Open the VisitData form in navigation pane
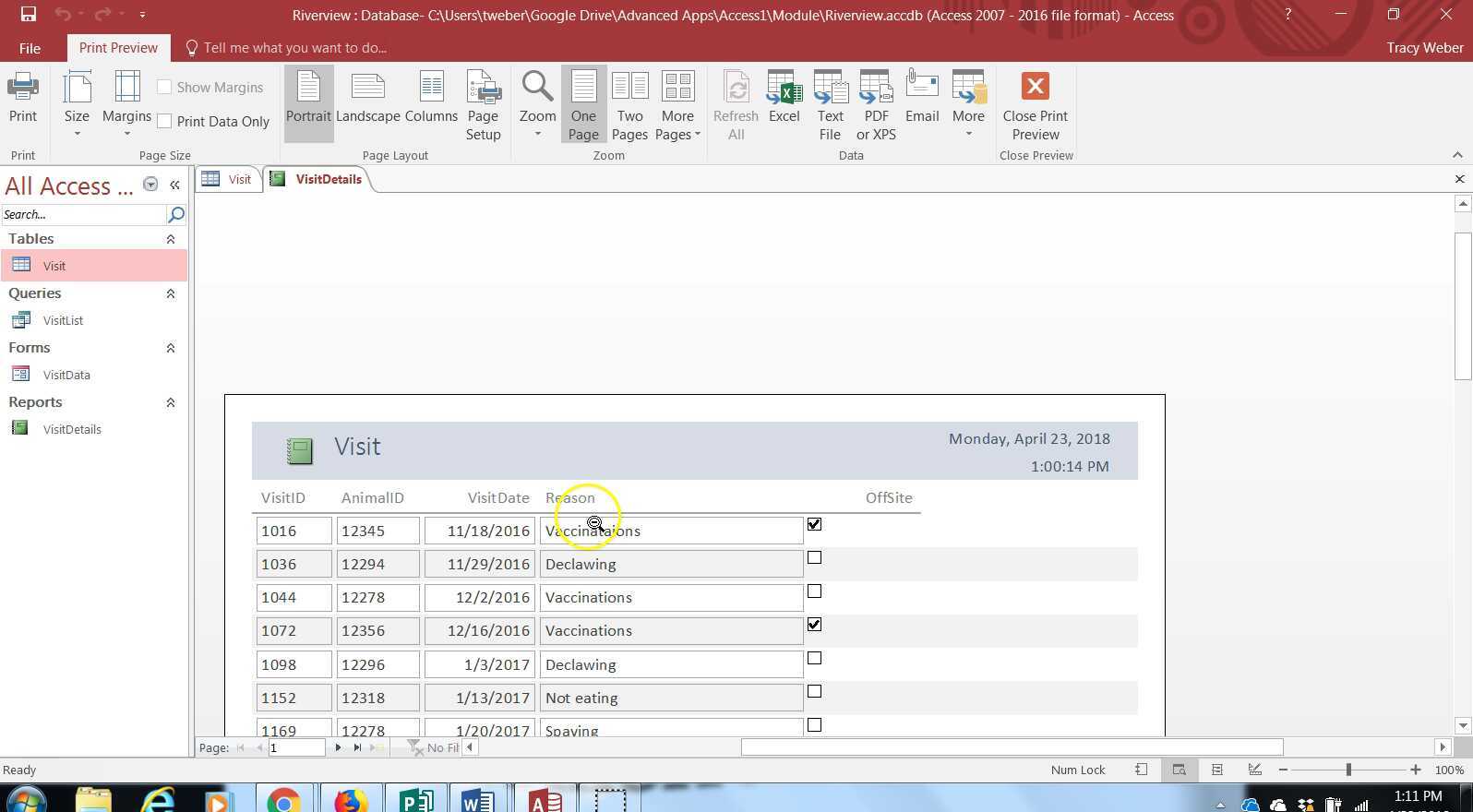The image size is (1473, 812). pyautogui.click(x=66, y=375)
